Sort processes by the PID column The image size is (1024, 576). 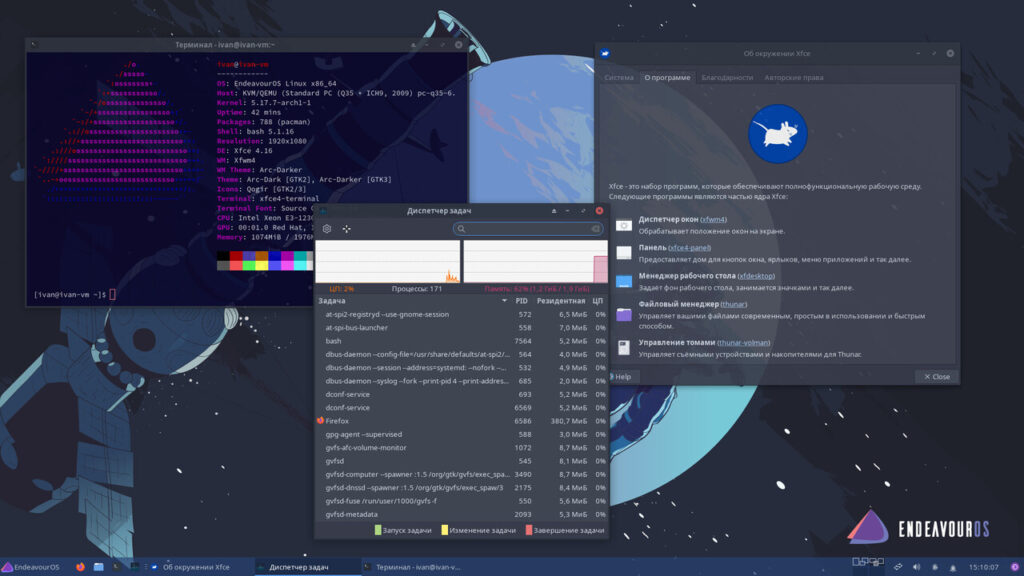coord(521,300)
